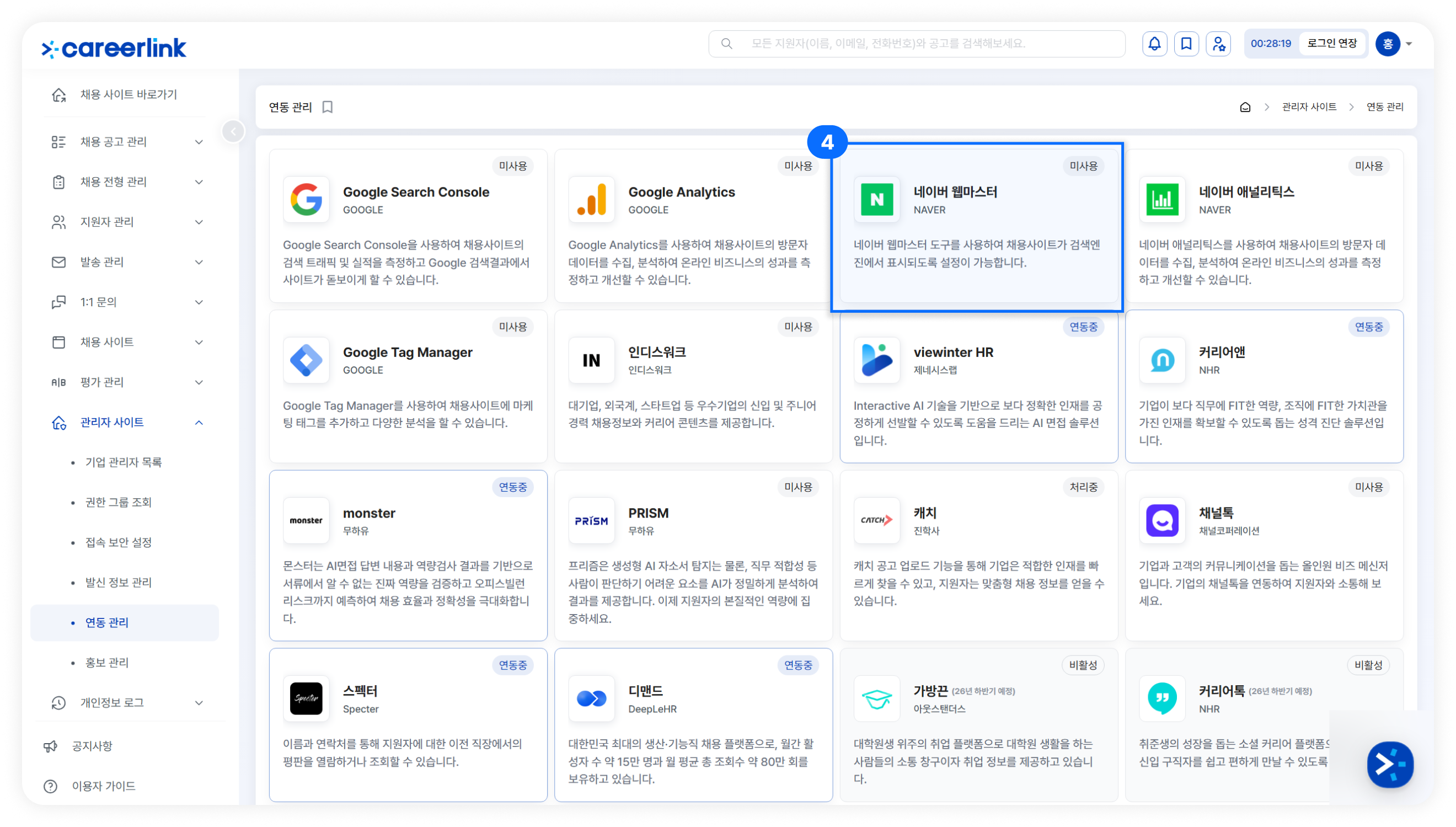The width and height of the screenshot is (1456, 827).
Task: Select 연동 관리 submenu item
Action: (124, 623)
